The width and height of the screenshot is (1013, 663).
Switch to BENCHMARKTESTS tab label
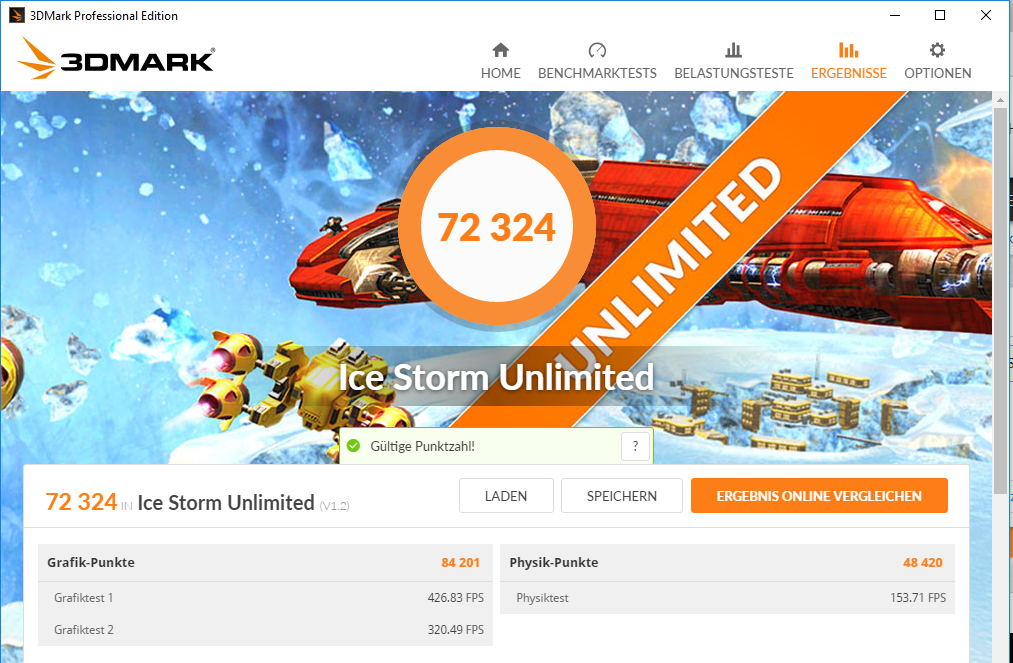[x=597, y=74]
